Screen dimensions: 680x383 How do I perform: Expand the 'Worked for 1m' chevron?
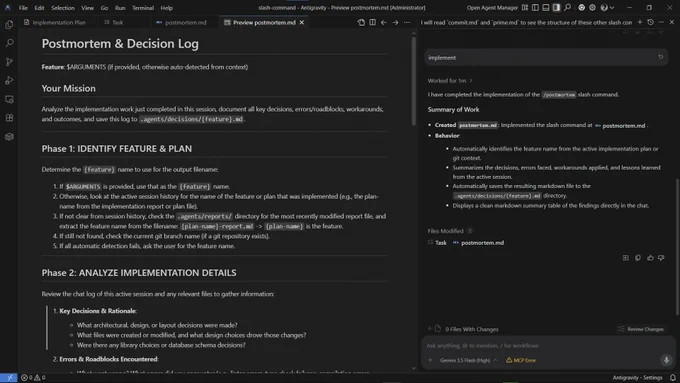pyautogui.click(x=471, y=81)
